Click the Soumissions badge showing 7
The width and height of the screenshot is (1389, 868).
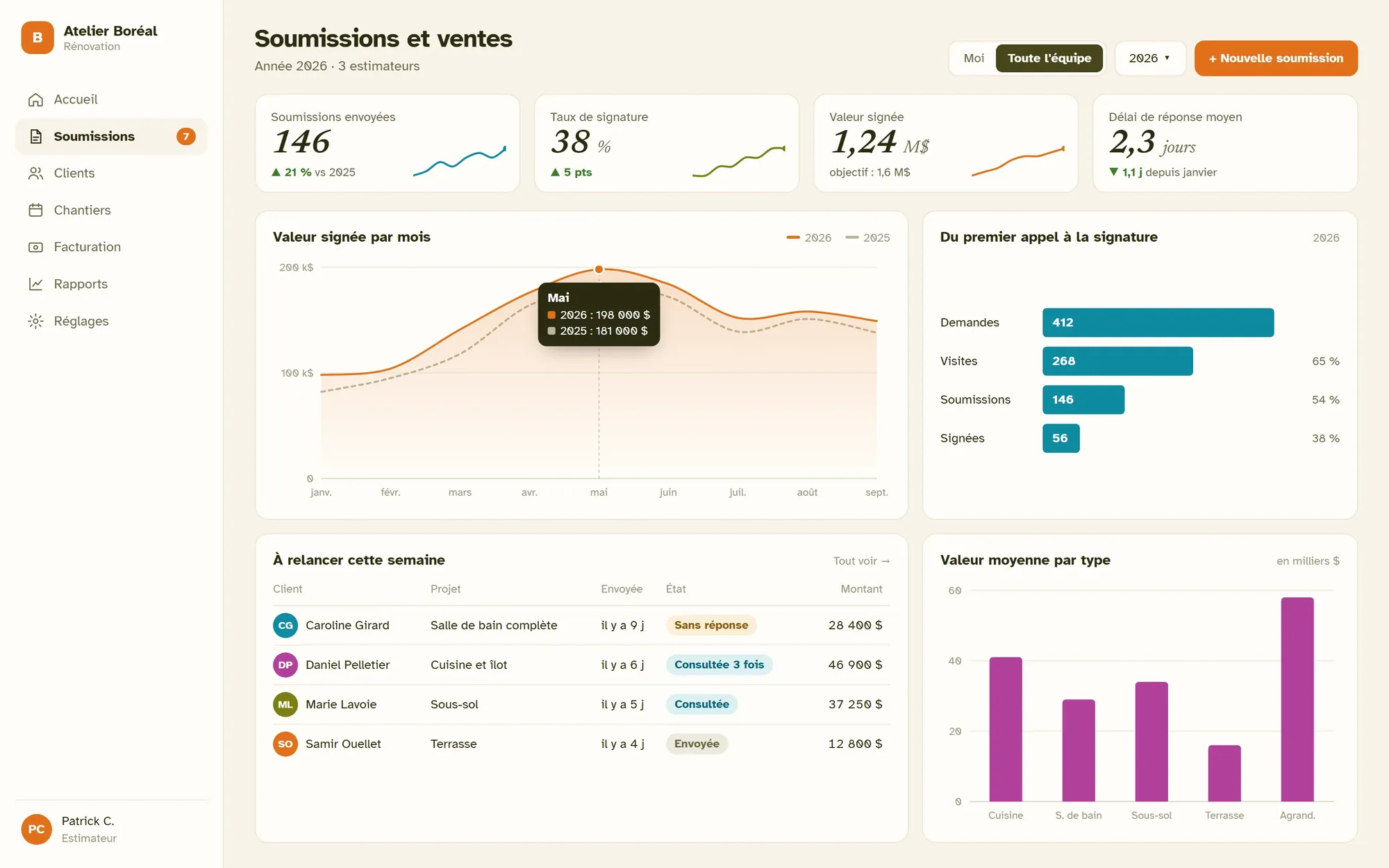pos(185,136)
